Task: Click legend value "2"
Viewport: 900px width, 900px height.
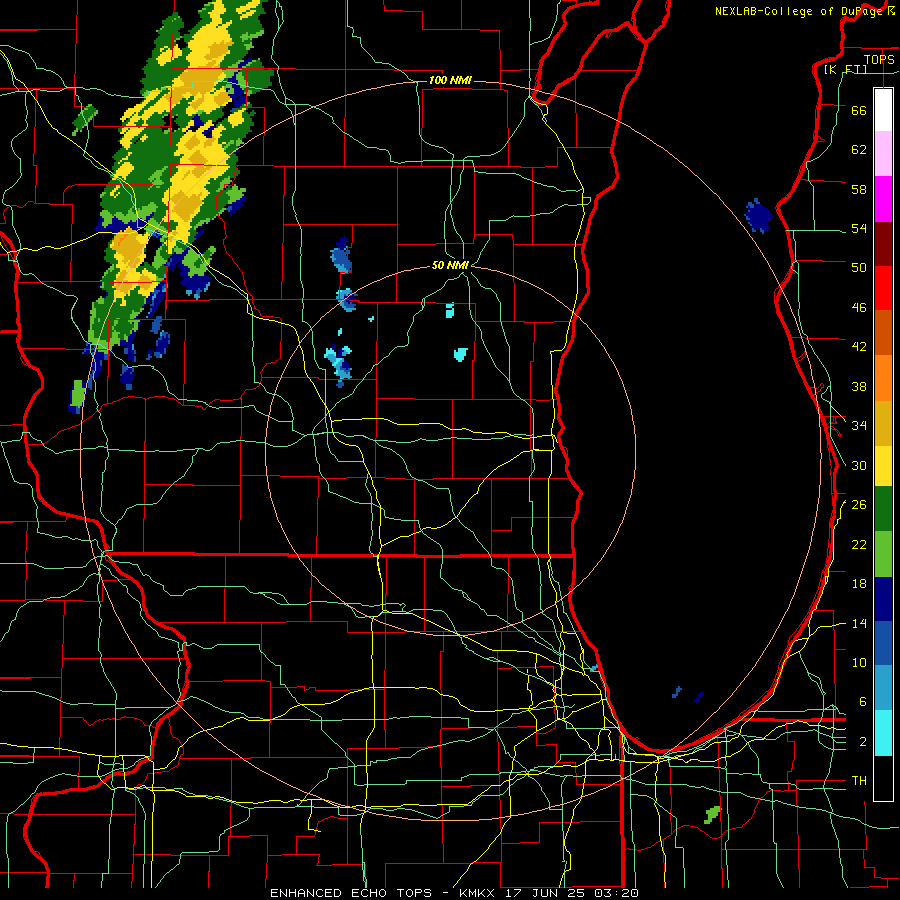Action: (x=863, y=742)
